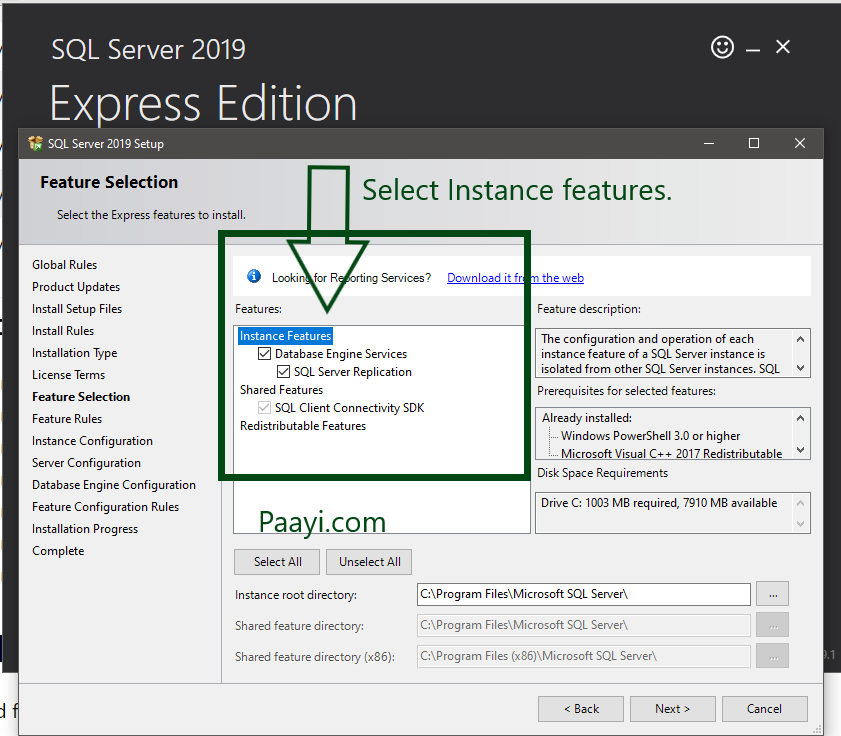The width and height of the screenshot is (841, 736).
Task: Click the browse button for Shared feature directory (x86)
Action: pyautogui.click(x=771, y=656)
